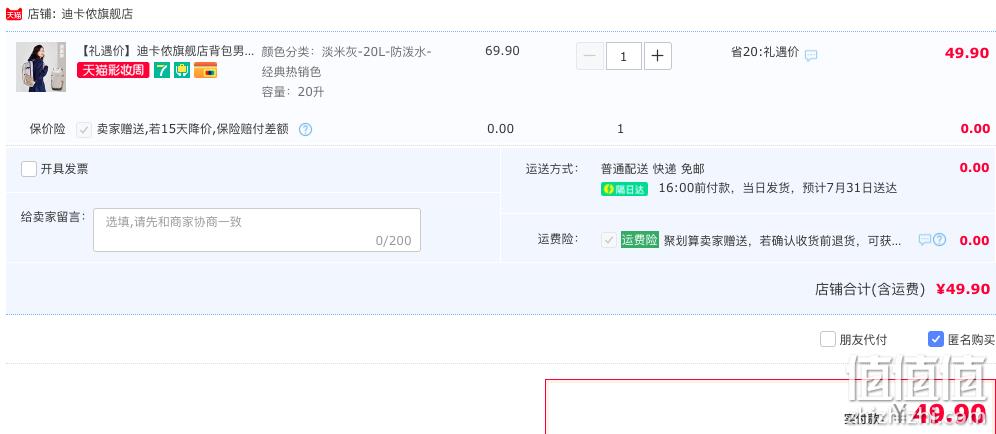
Task: Open the 【礼遇价】迪卡侬旗舰店背包 product title
Action: (168, 51)
